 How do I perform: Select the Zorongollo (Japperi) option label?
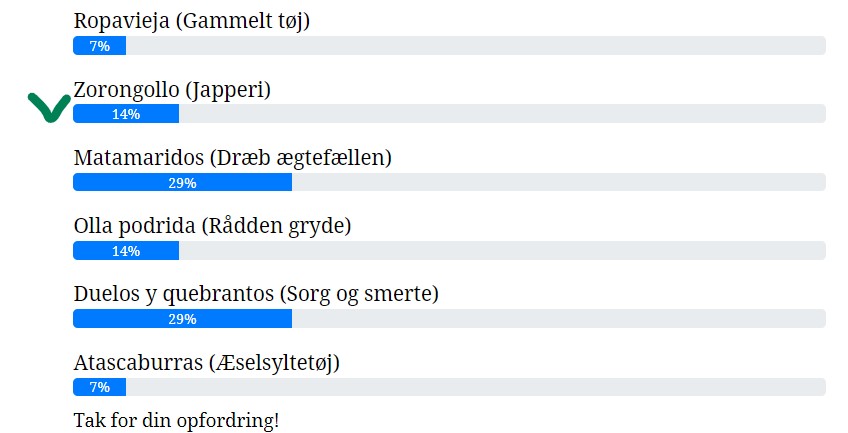click(x=172, y=89)
